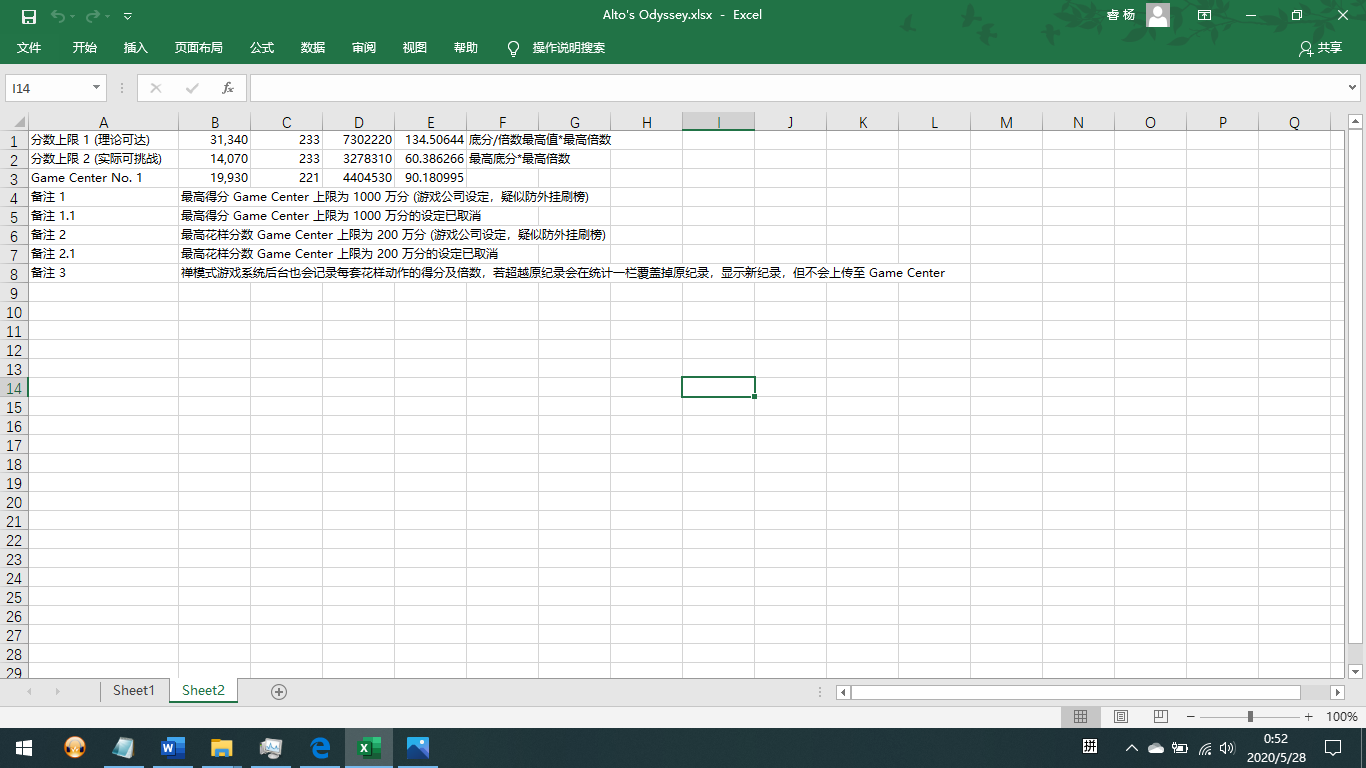The width and height of the screenshot is (1366, 768).
Task: Click the next sheet navigation arrow
Action: coord(57,692)
